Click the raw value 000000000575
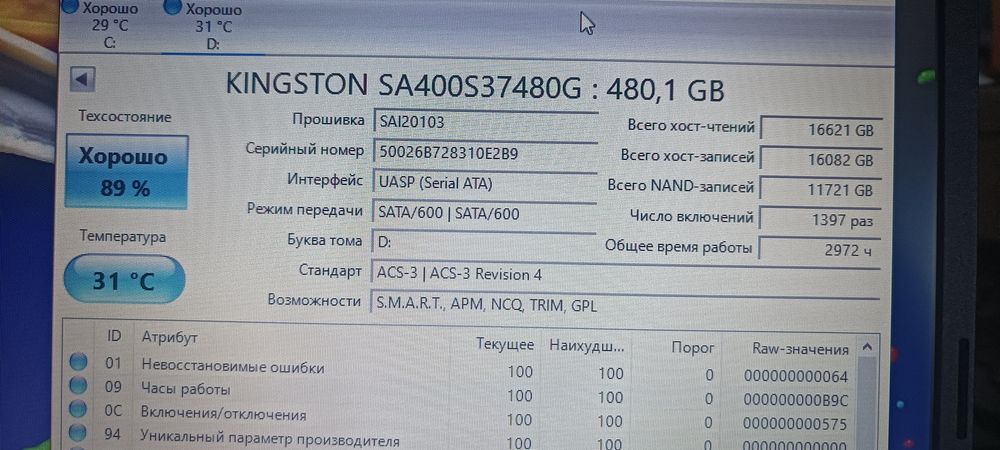1000x450 pixels. 796,424
